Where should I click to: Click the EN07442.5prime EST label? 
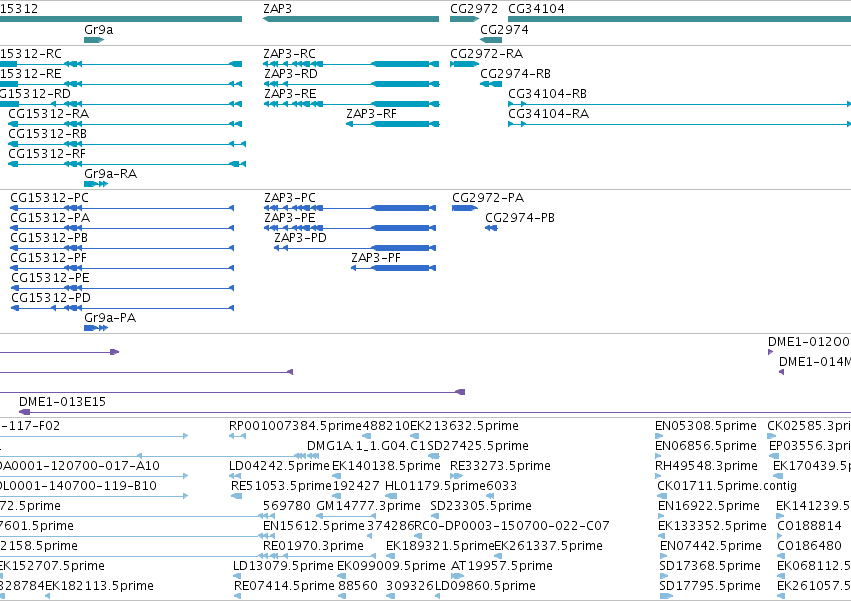711,547
